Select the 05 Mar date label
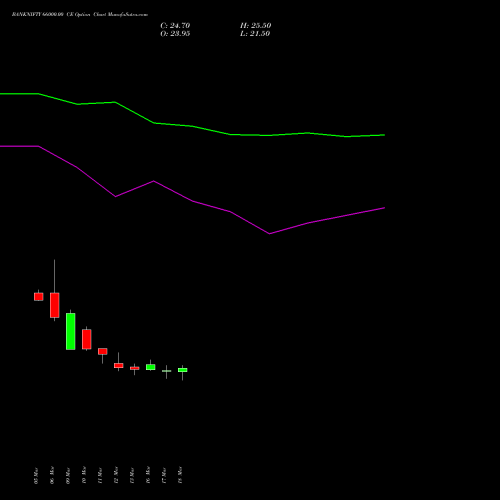 (x=36, y=476)
